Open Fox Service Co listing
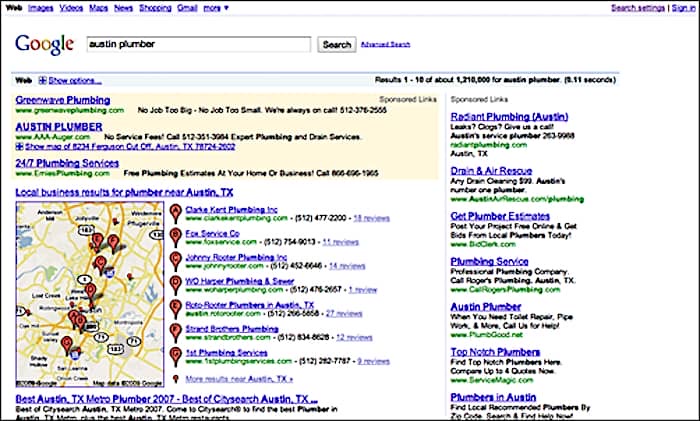Viewport: 700px width, 421px height. click(212, 233)
